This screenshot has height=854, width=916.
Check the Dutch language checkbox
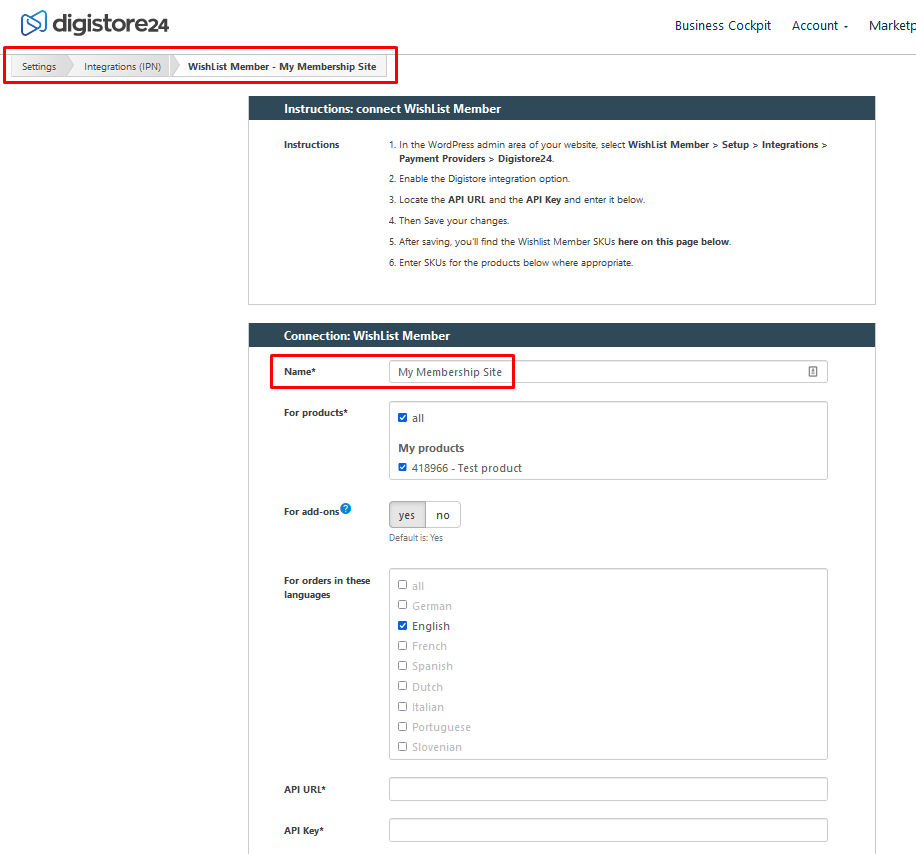coord(403,686)
